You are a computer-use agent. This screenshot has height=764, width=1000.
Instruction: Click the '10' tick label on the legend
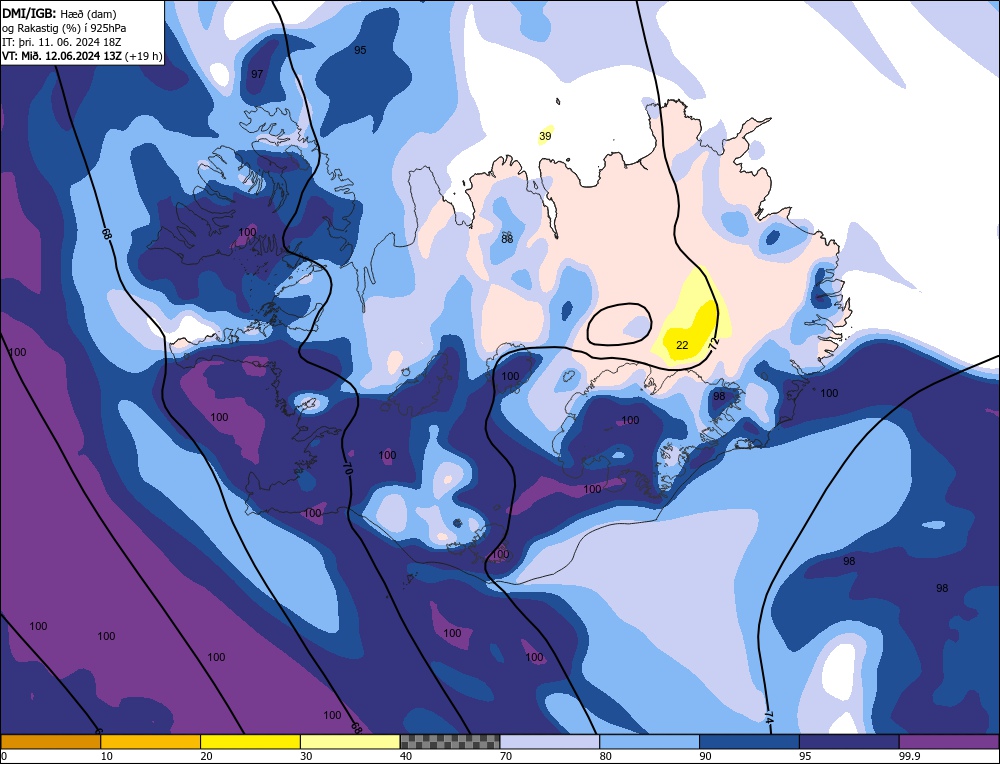click(107, 756)
